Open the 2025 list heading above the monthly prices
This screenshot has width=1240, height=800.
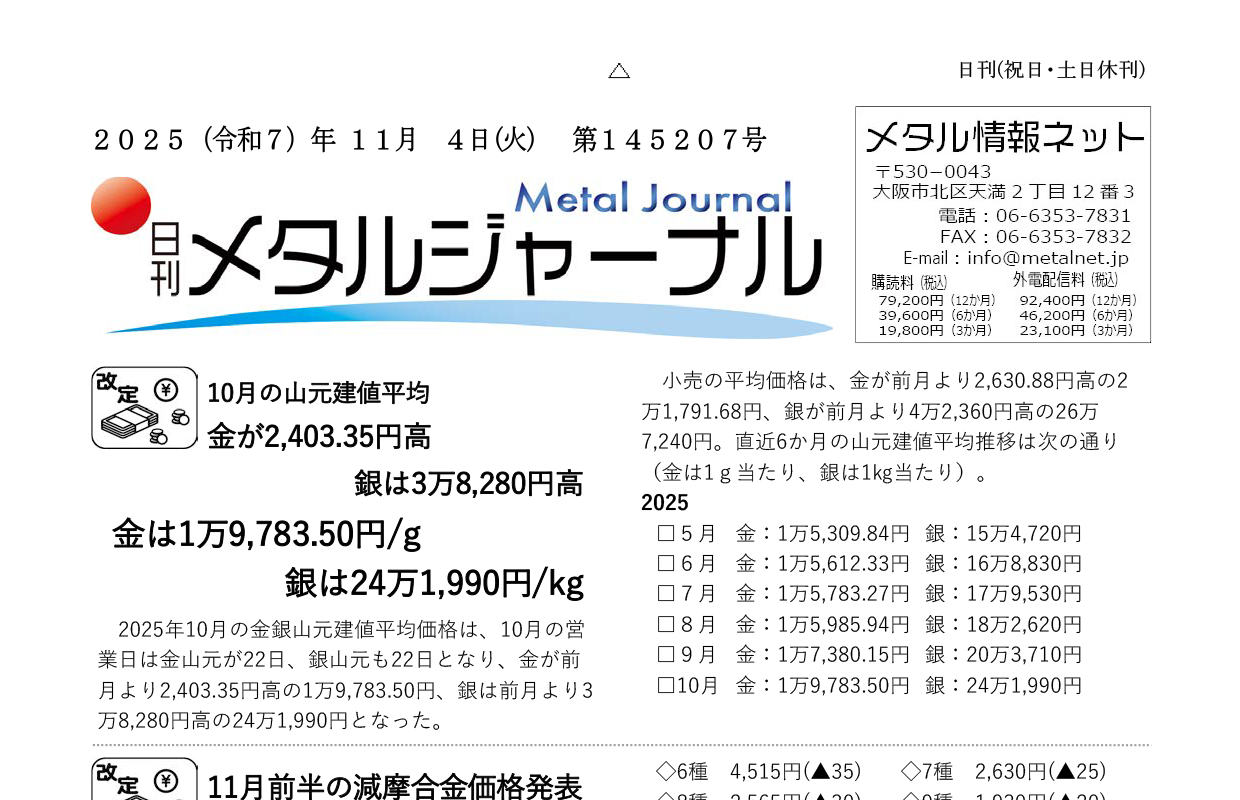pos(664,503)
